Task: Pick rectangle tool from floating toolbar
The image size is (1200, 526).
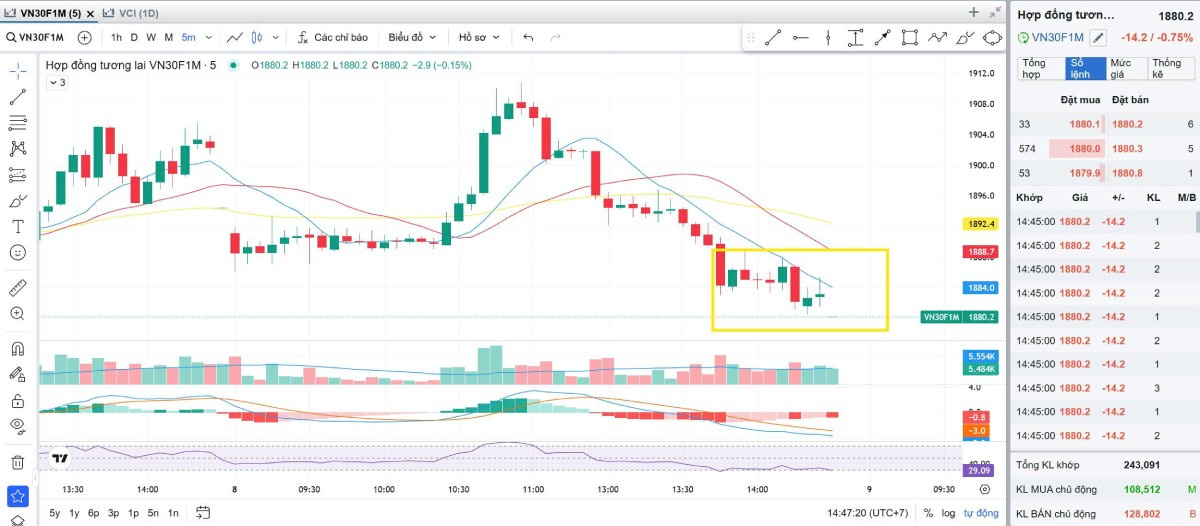Action: [x=909, y=38]
